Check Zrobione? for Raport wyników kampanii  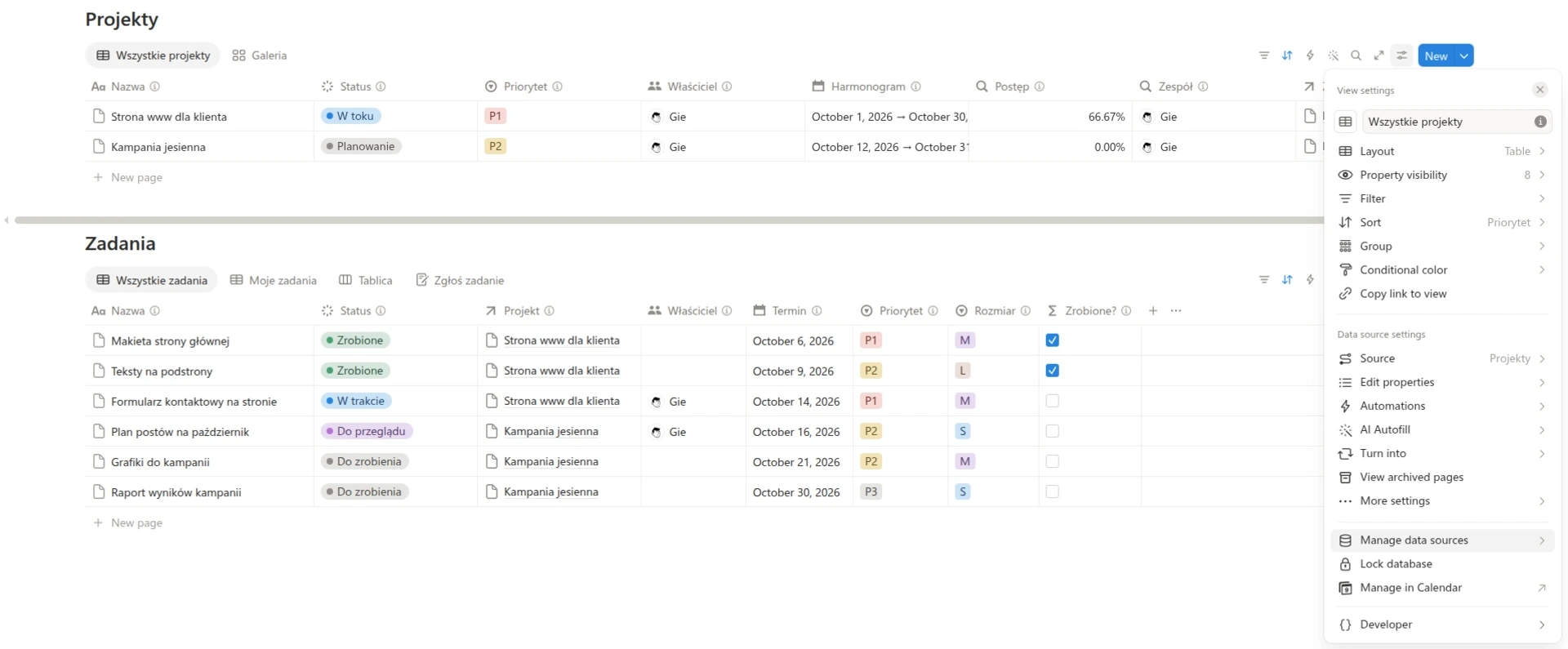(1053, 491)
